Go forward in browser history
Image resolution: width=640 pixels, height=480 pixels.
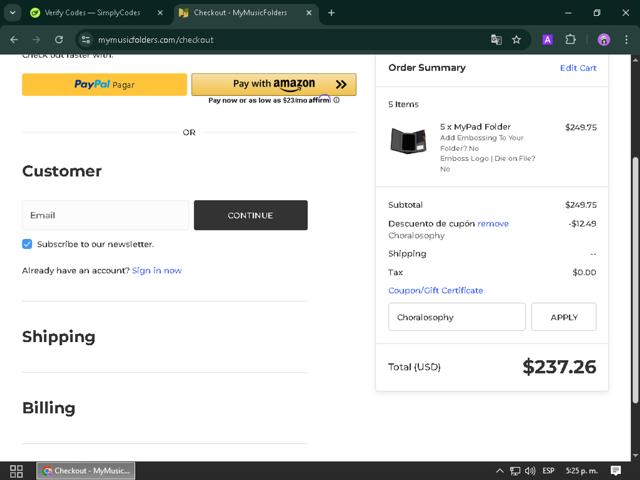[36, 40]
